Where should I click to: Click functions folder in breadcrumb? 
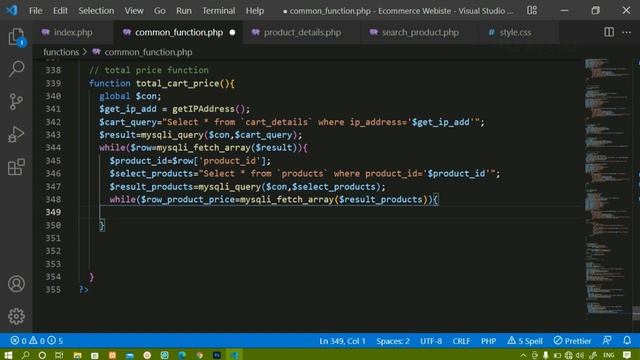pyautogui.click(x=61, y=52)
